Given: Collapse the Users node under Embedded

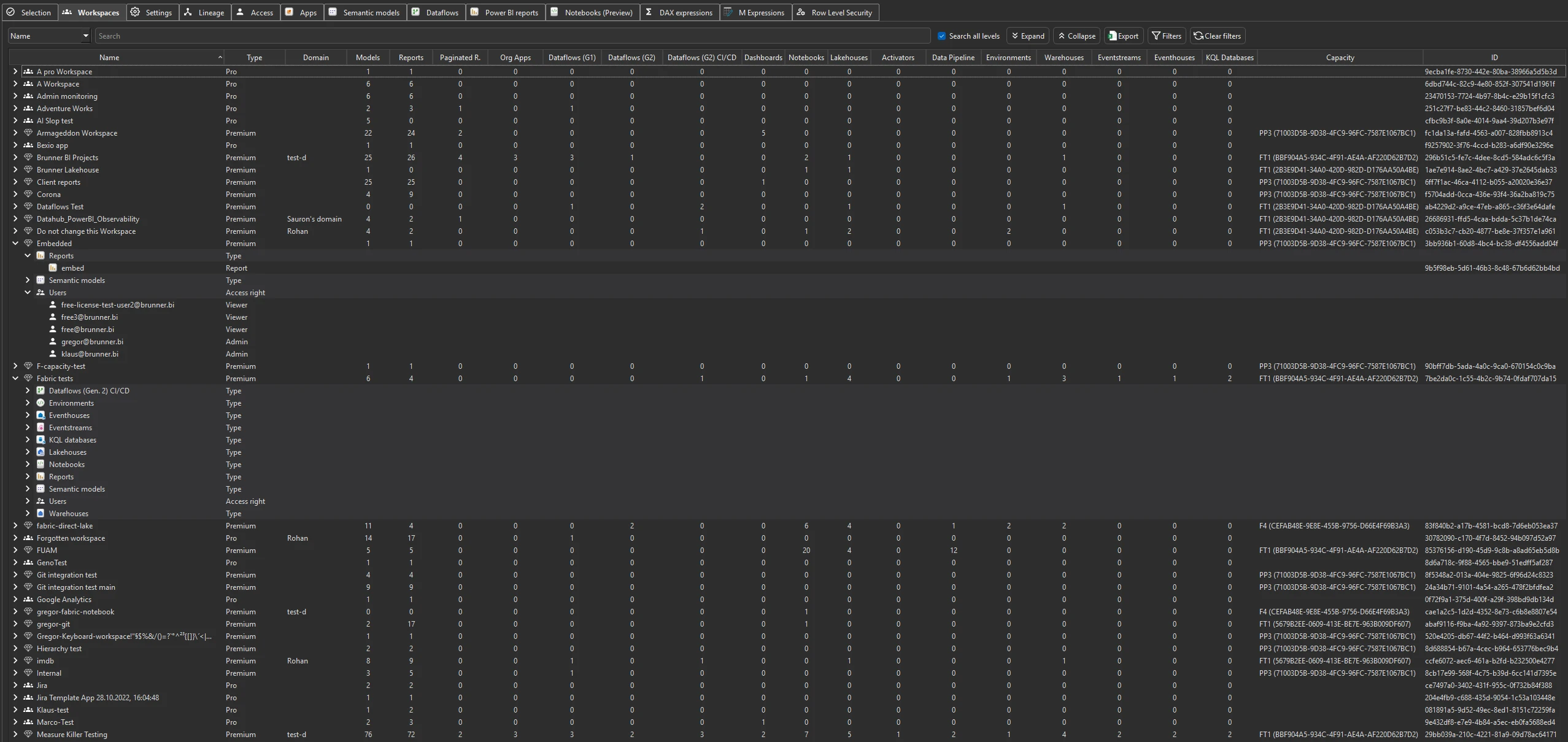Looking at the screenshot, I should point(28,292).
